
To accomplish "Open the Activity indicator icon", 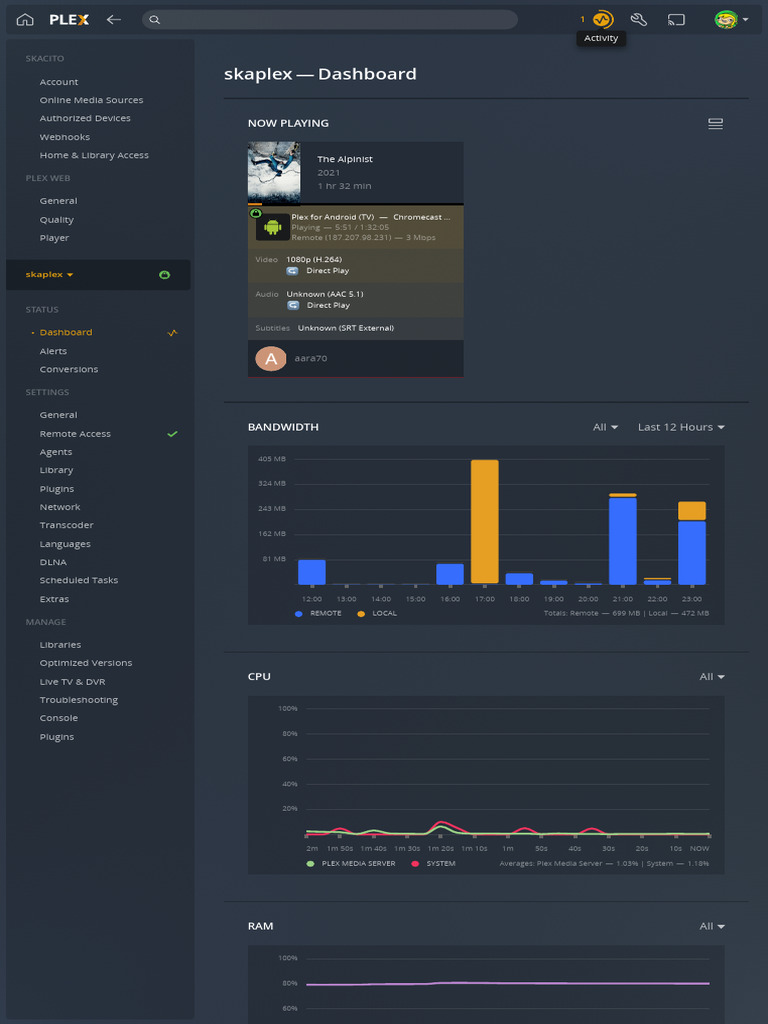I will tap(603, 20).
